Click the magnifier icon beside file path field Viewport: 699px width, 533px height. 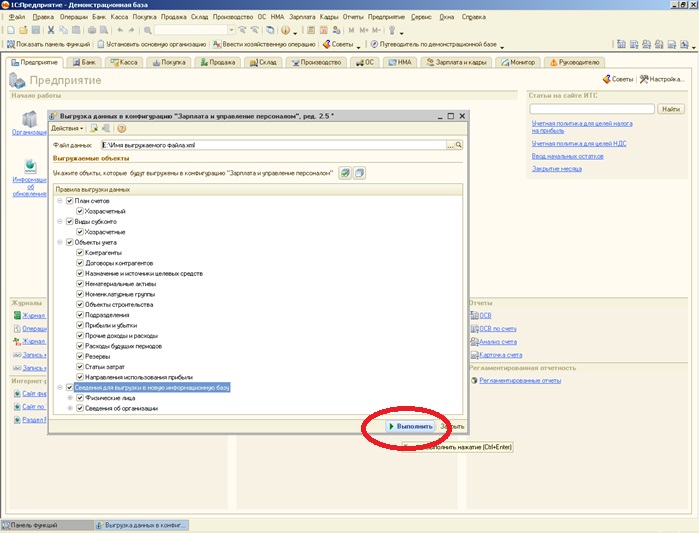click(x=459, y=145)
